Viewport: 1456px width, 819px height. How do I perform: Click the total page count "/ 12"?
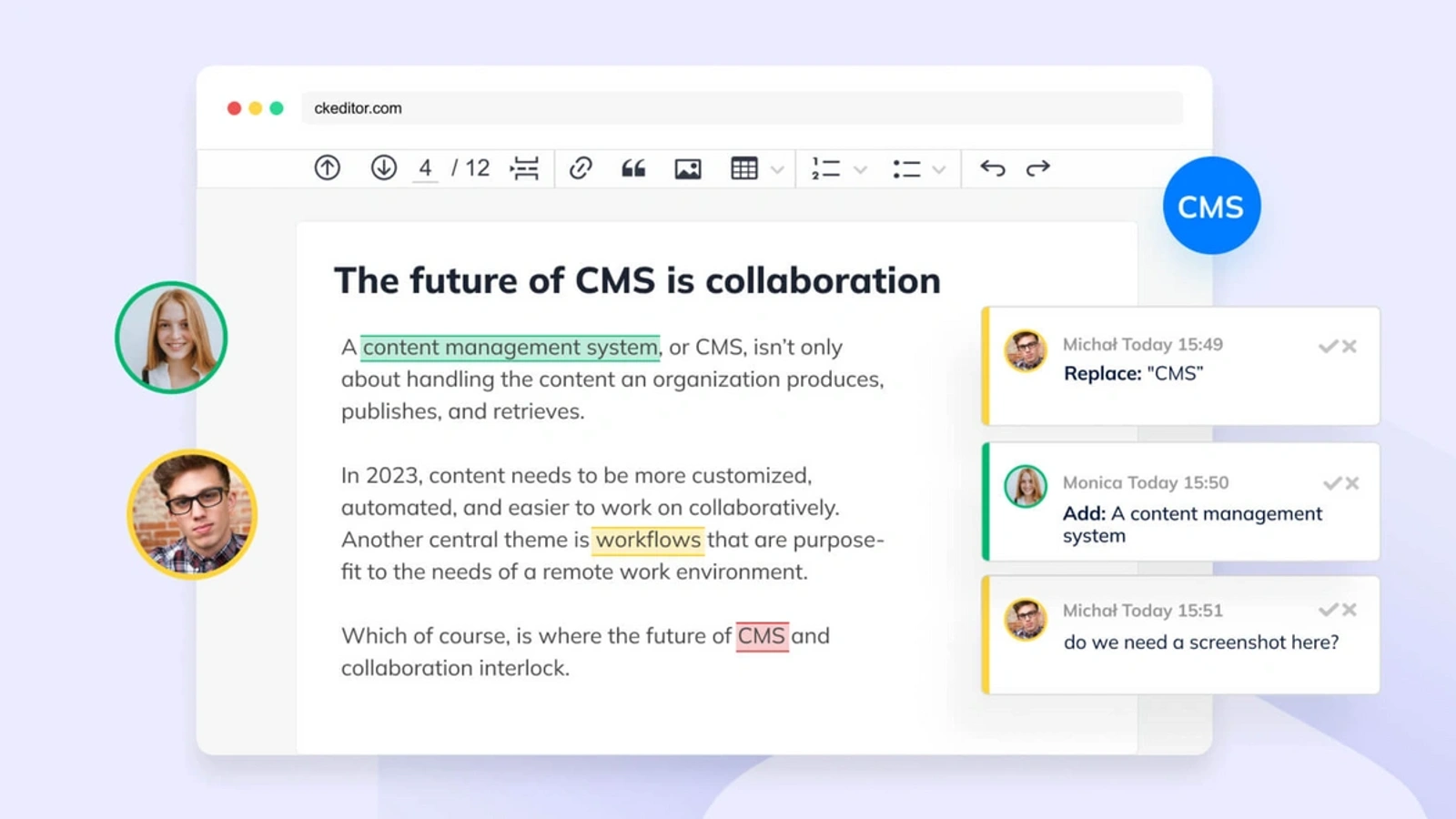click(471, 168)
